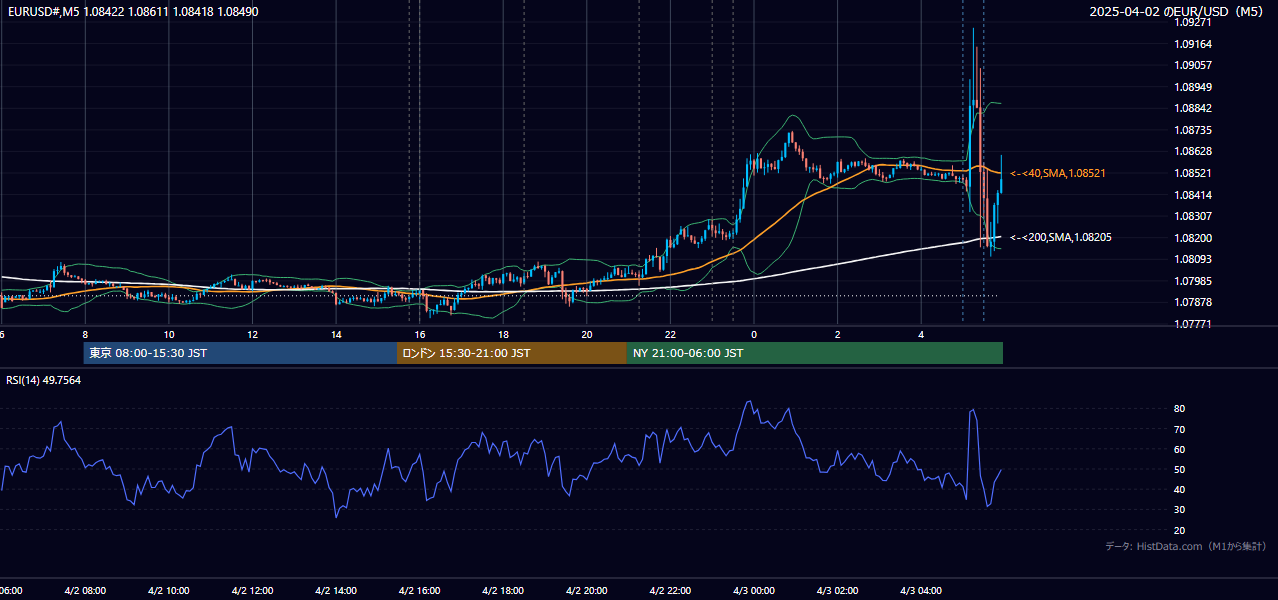Click the '4/2 16:00' date axis label

pos(420,591)
